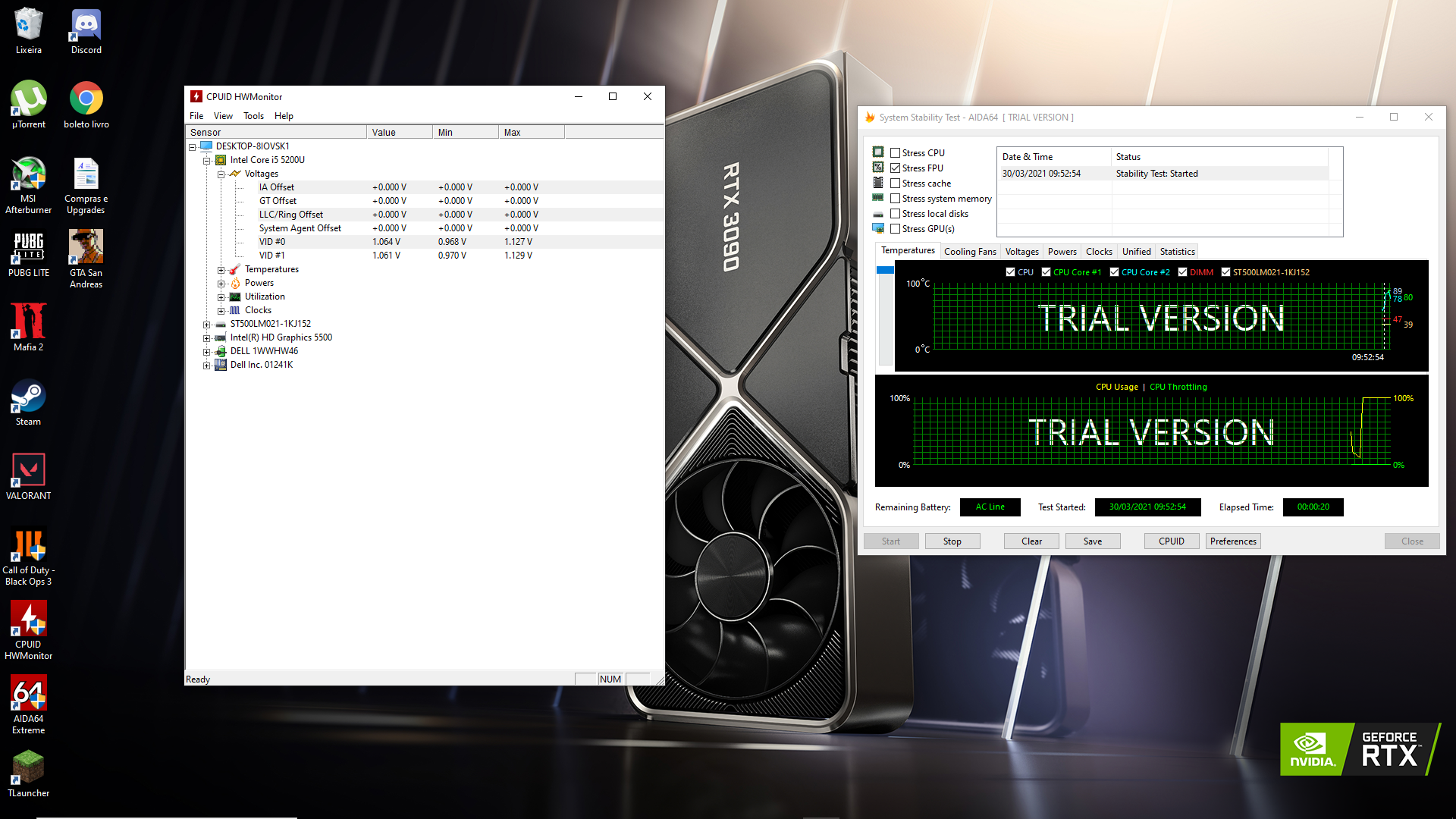Expand the Clocks tree node
The image size is (1456, 819).
click(x=221, y=311)
